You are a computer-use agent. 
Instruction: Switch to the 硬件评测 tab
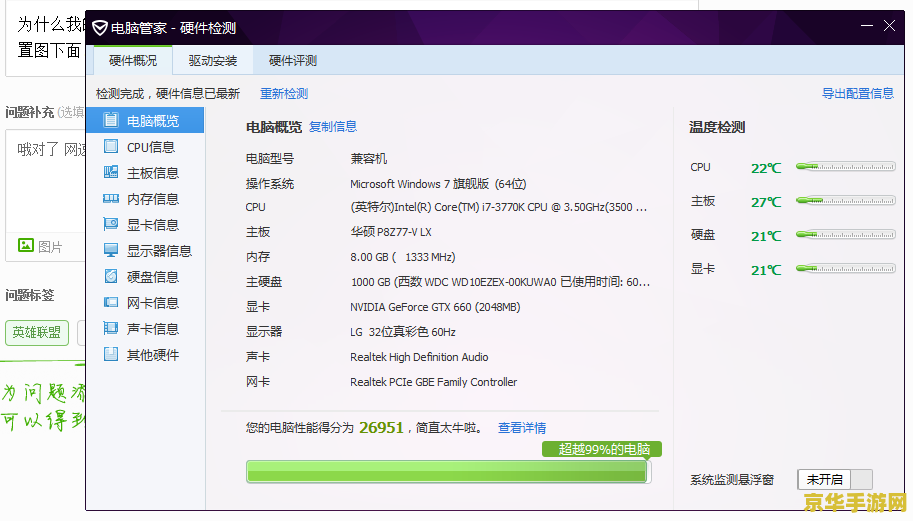click(293, 61)
